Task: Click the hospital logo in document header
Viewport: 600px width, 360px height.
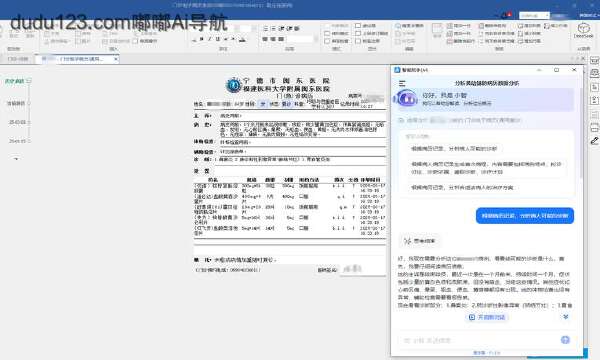Action: (x=233, y=85)
